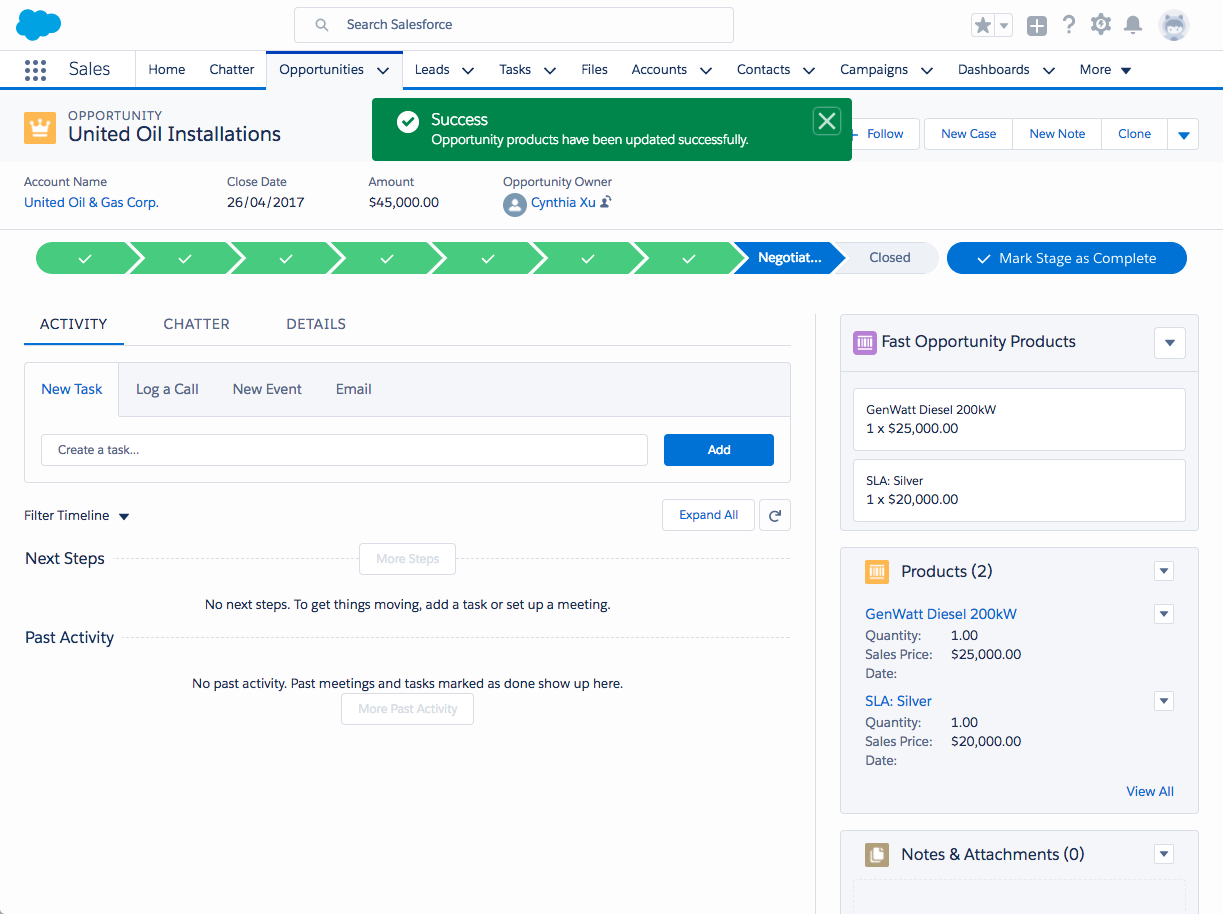Click the GenWatt Diesel 200kW product card

[1019, 419]
